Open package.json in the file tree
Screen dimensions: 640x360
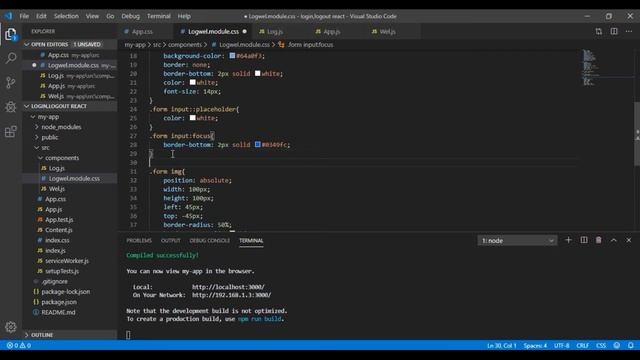point(59,302)
